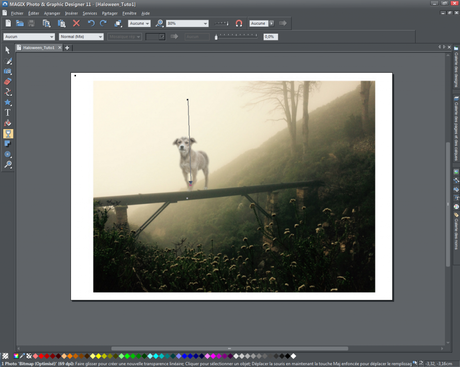The width and height of the screenshot is (460, 367).
Task: Choose the Shadow tool
Action: point(8,144)
